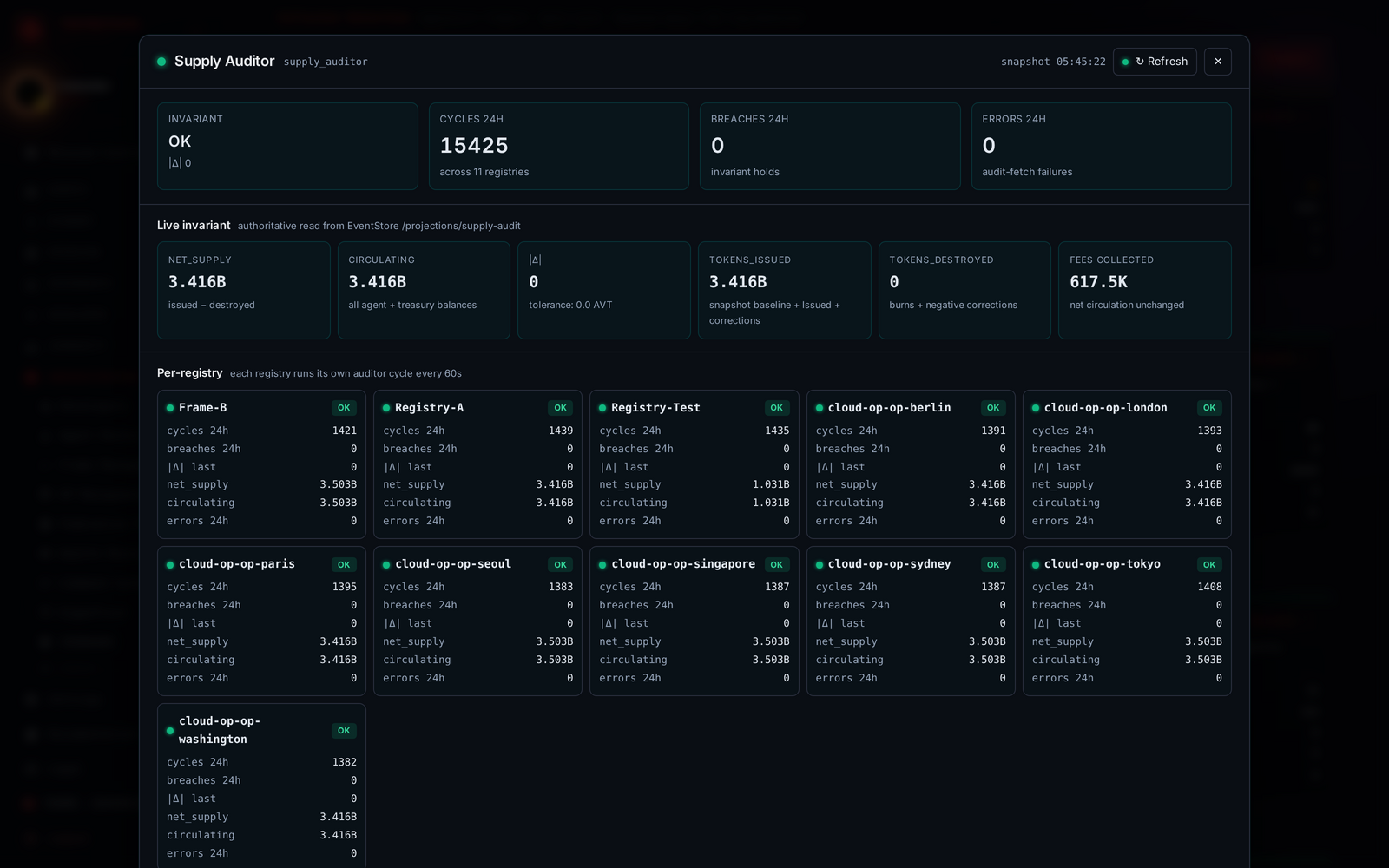
Task: Click the green dot on cloud-op-op-sydney card
Action: [x=820, y=565]
